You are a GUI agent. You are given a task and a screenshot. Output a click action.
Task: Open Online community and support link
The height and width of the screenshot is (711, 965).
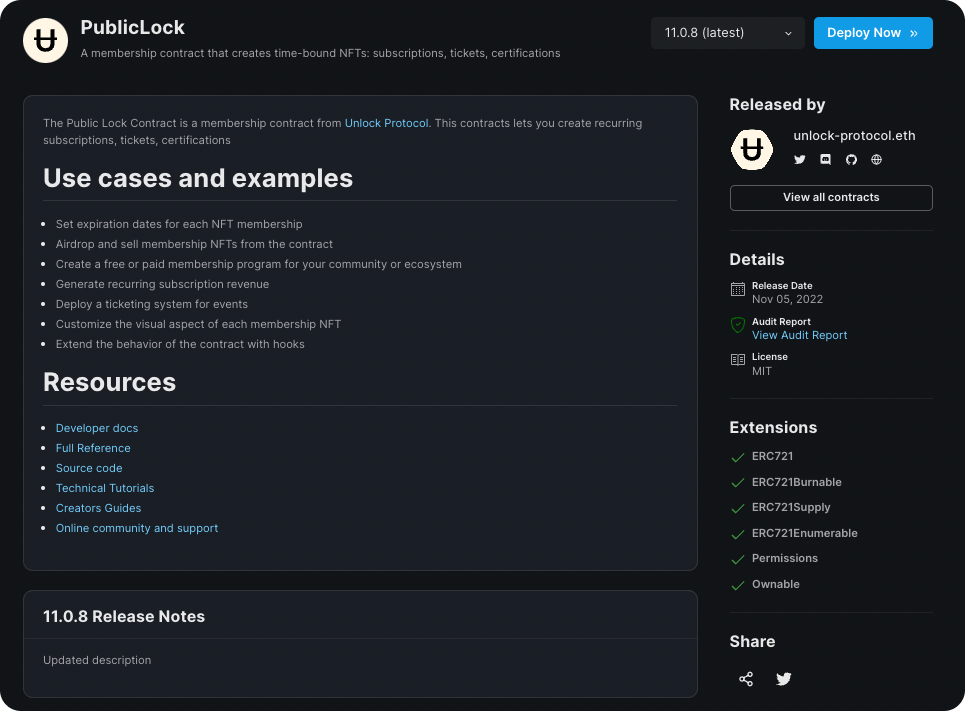tap(137, 528)
